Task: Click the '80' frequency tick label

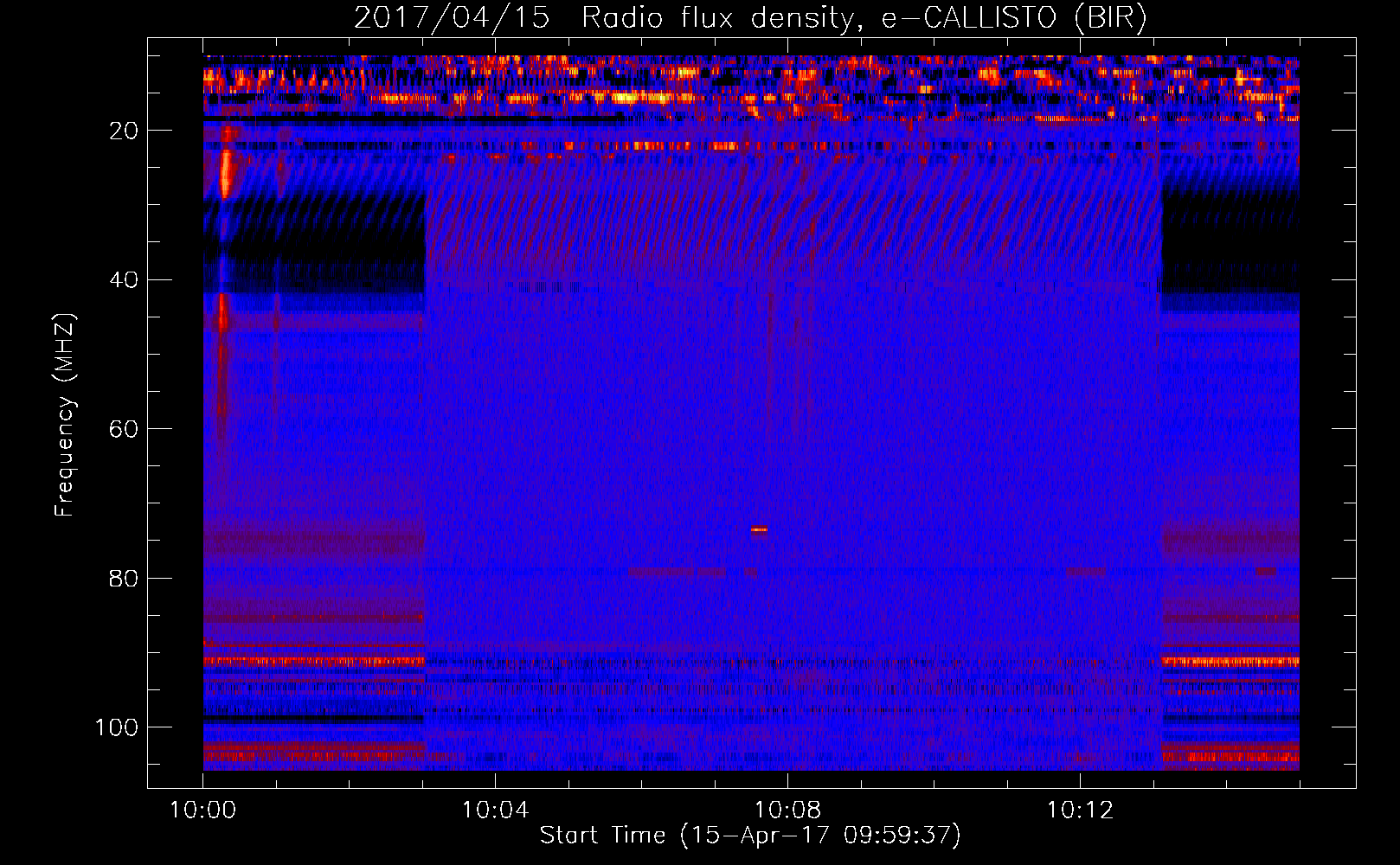Action: pos(124,578)
